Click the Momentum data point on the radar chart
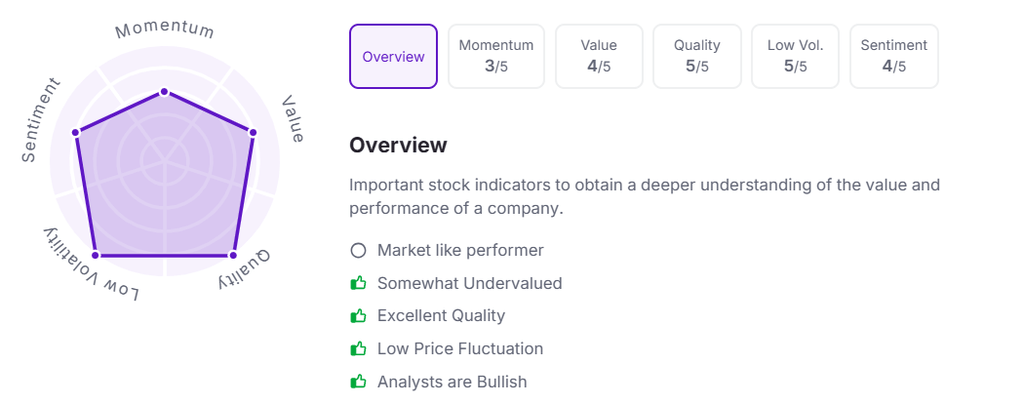Viewport: 1024px width, 414px height. (x=164, y=92)
